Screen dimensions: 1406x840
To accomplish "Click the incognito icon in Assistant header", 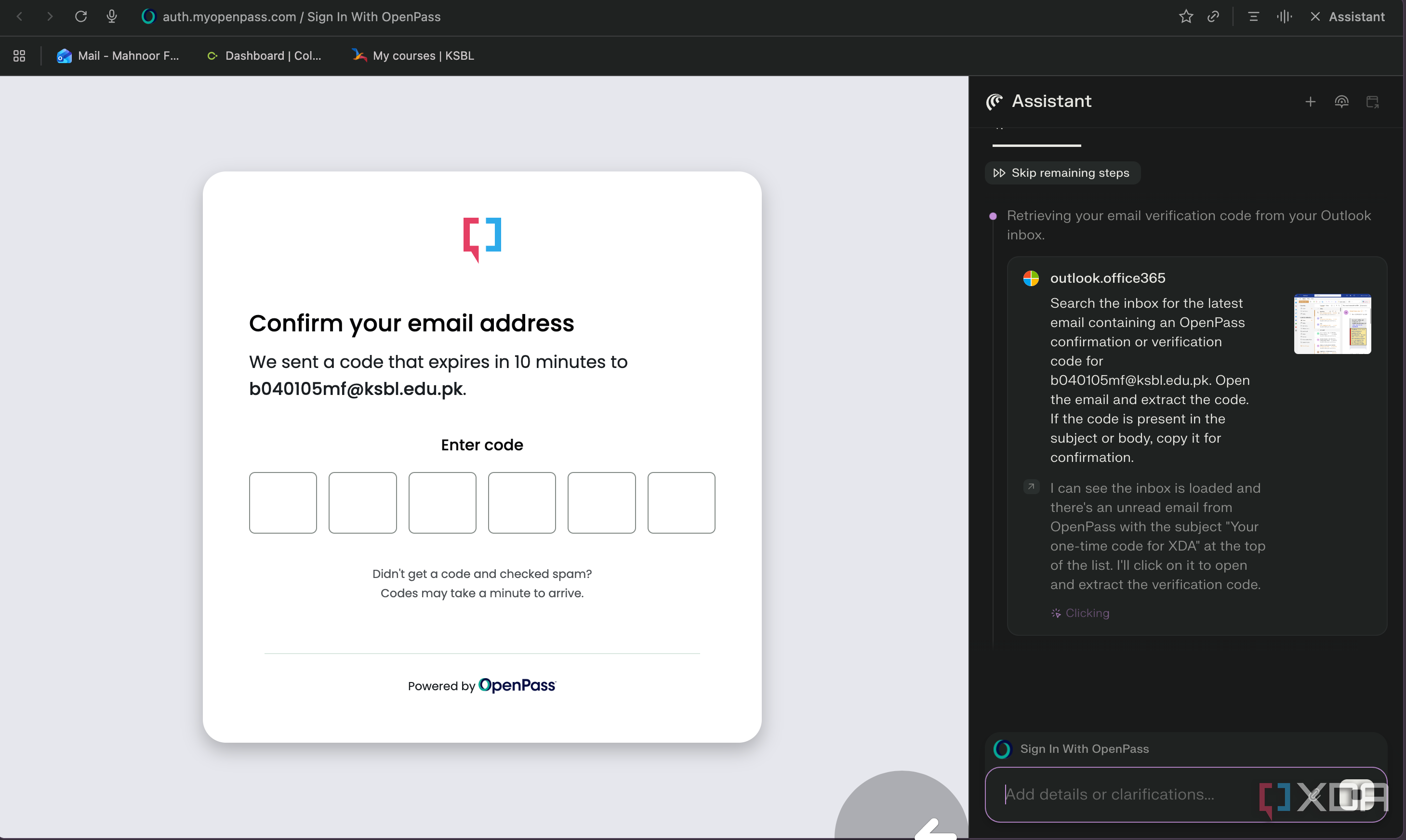I will (x=1341, y=102).
